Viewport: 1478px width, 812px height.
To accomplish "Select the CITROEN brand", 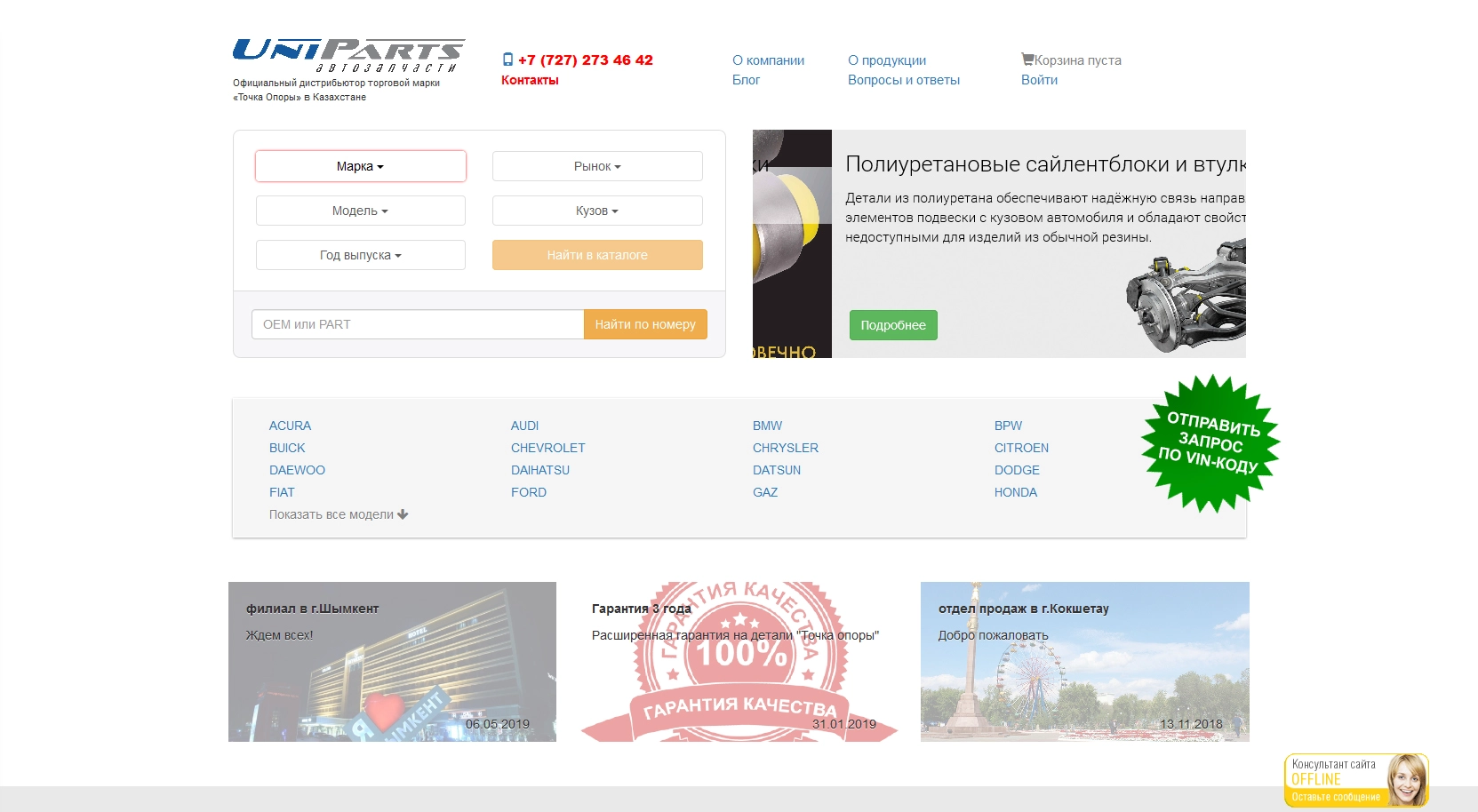I will (1021, 448).
